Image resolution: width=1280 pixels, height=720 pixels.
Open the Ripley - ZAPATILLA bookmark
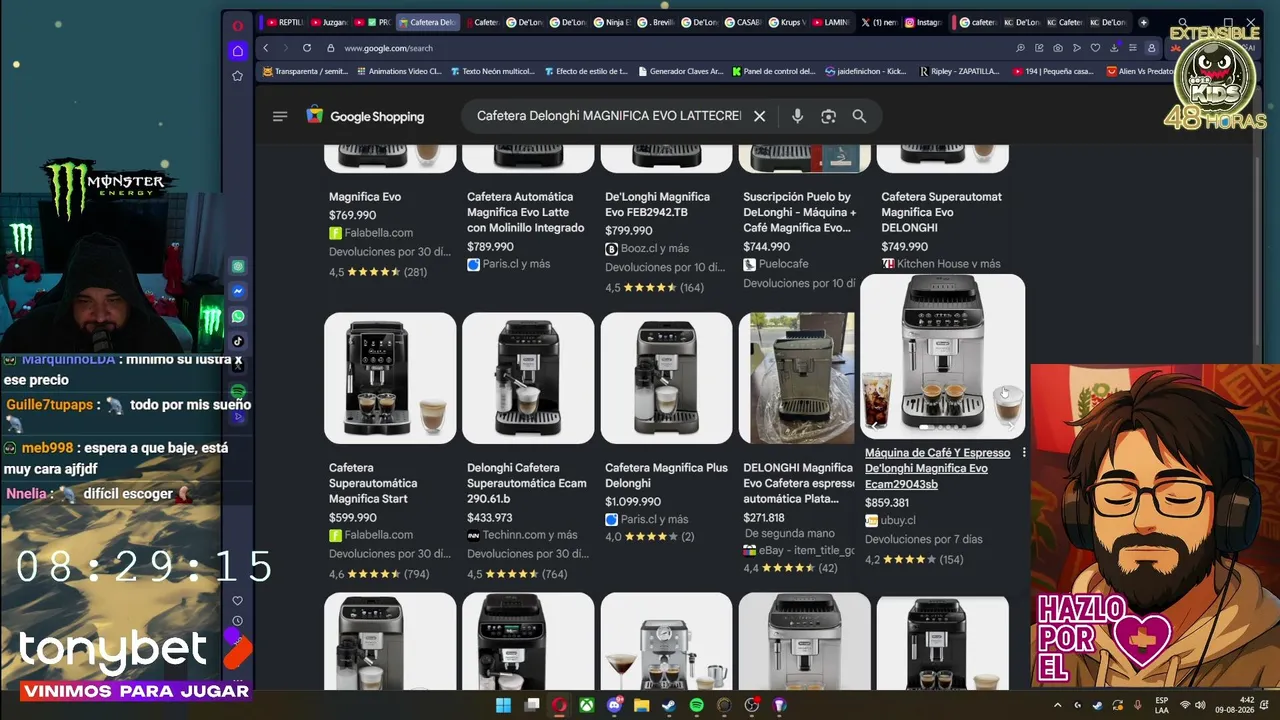pyautogui.click(x=959, y=71)
